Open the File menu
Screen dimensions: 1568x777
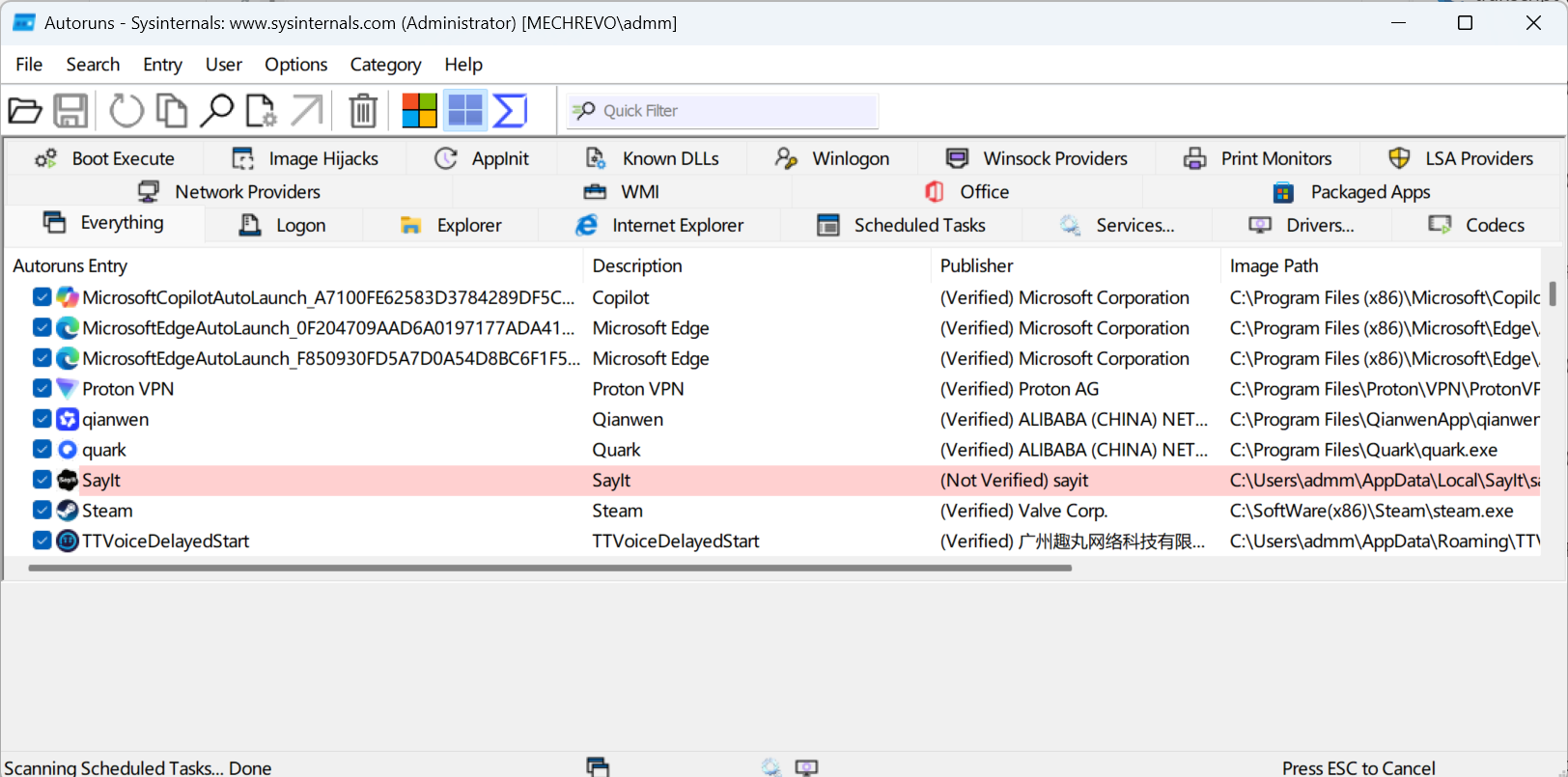pyautogui.click(x=29, y=65)
